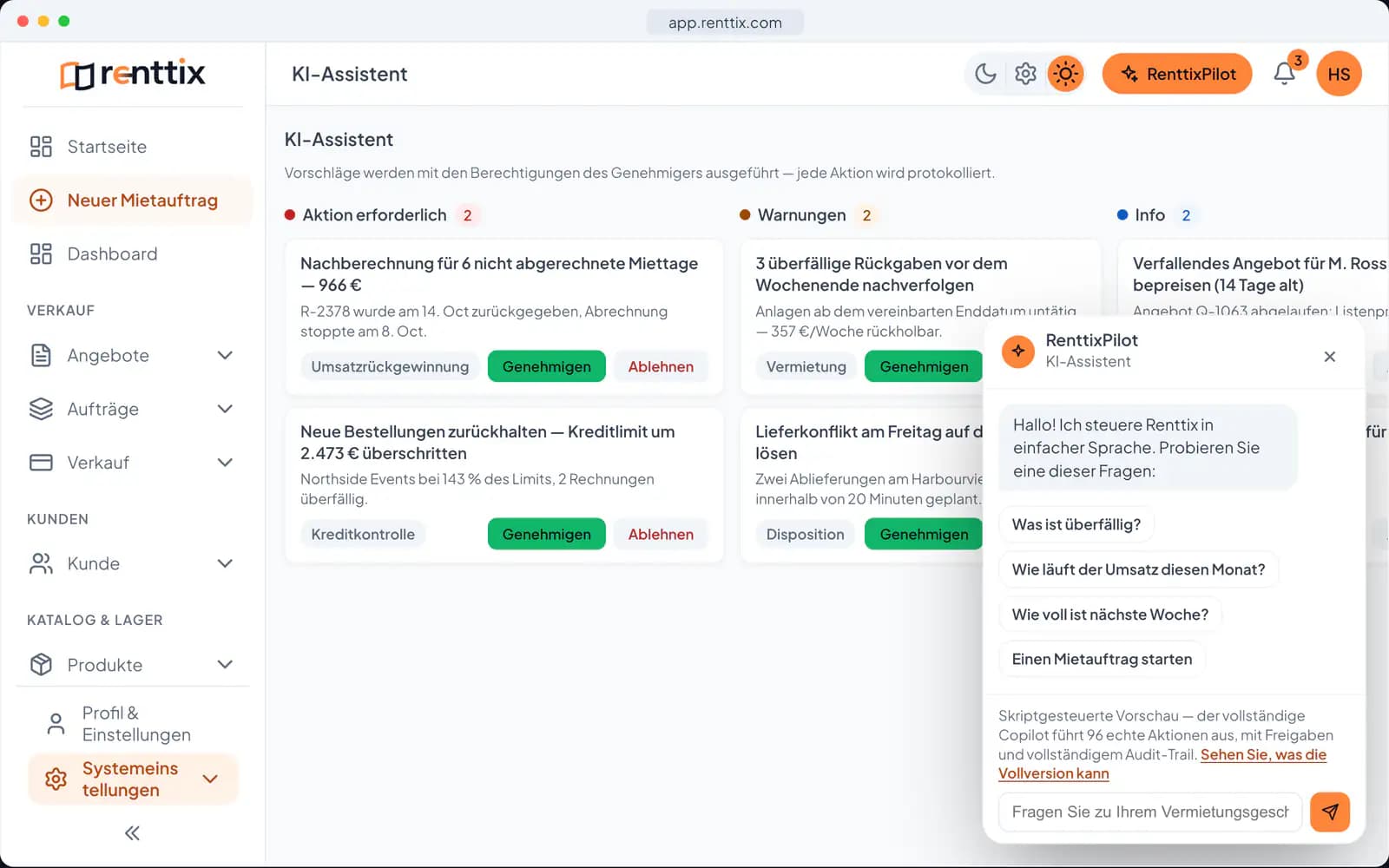Switch to dark mode moon icon
This screenshot has height=868, width=1389.
(x=985, y=74)
